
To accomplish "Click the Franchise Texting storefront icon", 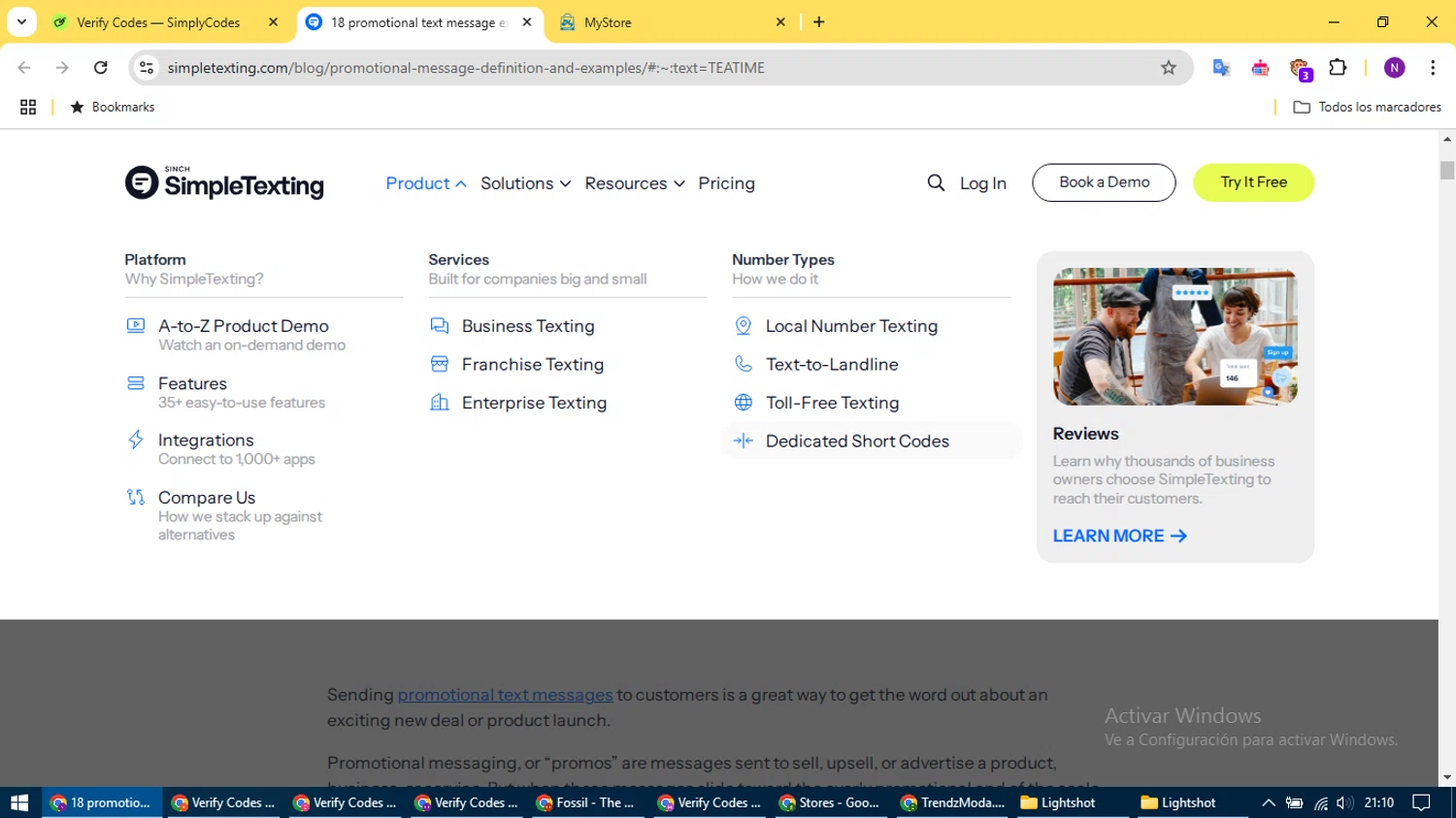I will point(440,364).
